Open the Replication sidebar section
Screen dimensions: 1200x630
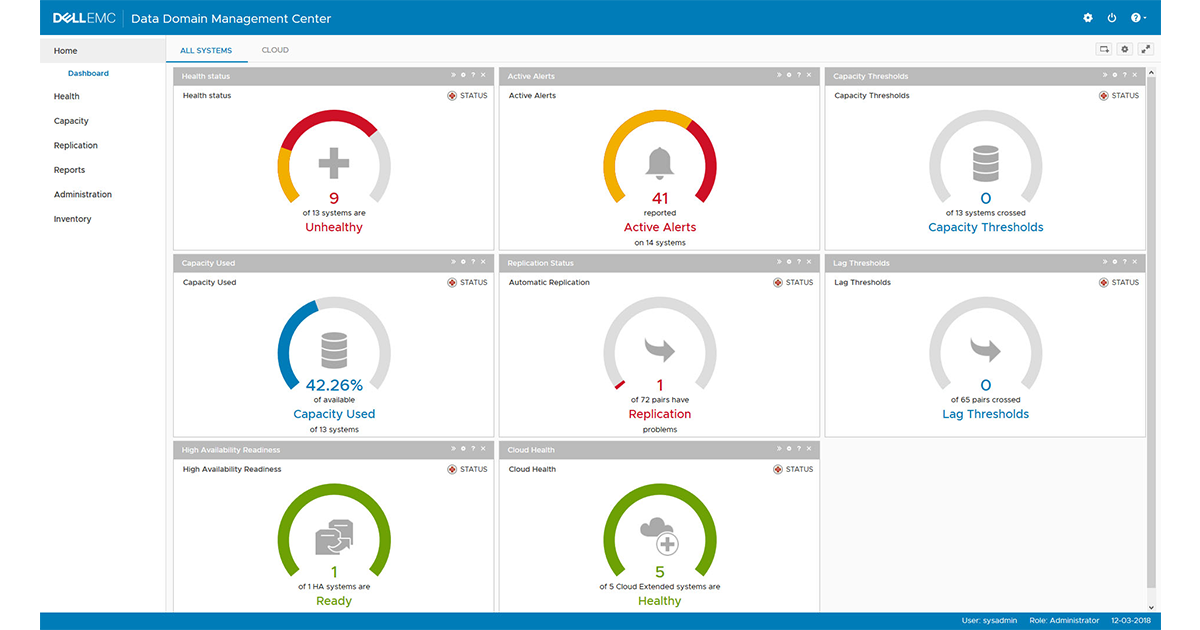(76, 145)
